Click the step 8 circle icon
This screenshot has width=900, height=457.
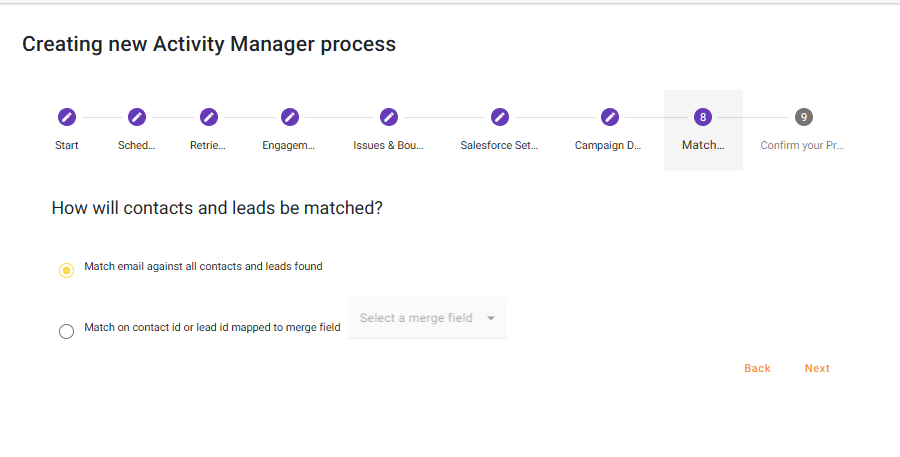click(703, 117)
